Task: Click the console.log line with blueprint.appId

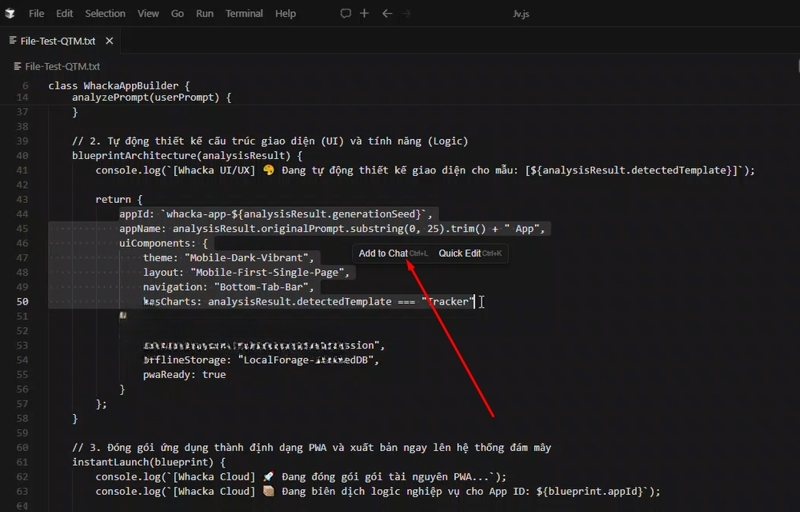Action: pyautogui.click(x=378, y=492)
